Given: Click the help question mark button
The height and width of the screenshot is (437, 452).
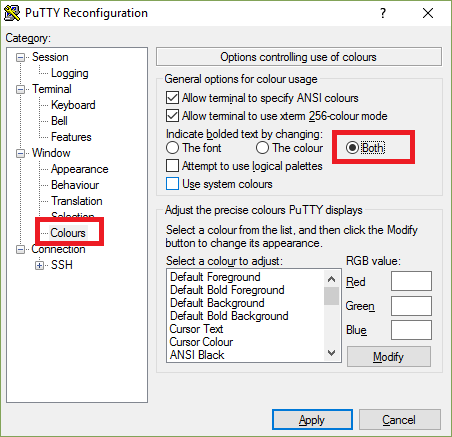Looking at the screenshot, I should pos(383,13).
